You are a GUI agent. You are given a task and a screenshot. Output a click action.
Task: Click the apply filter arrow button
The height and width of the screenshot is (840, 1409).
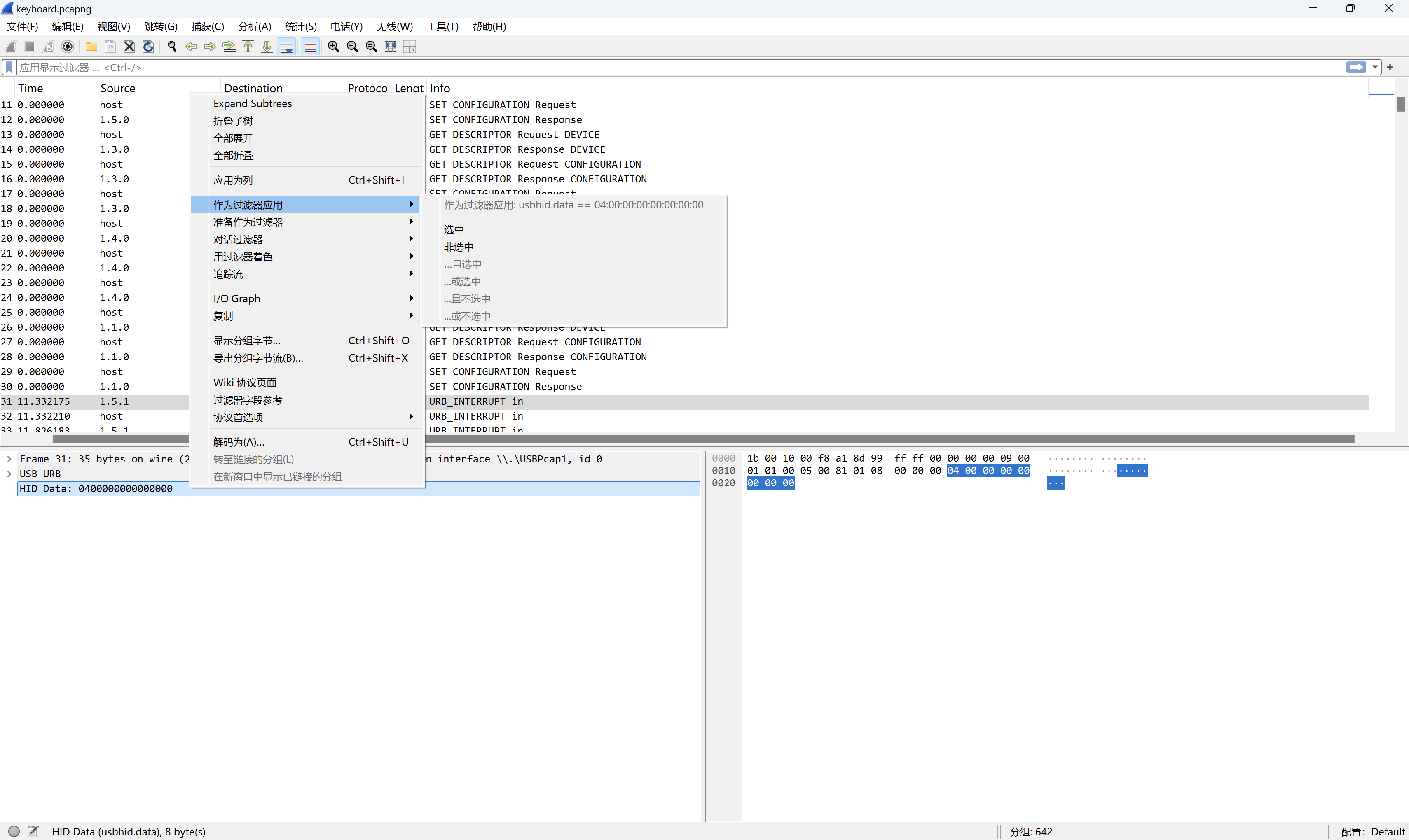[1356, 68]
